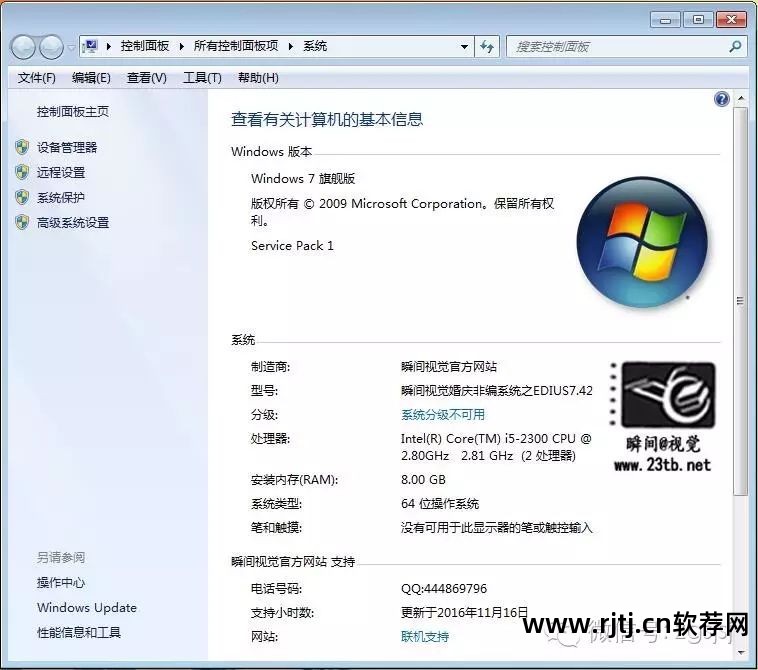
Task: Open 远程设置 link
Action: [61, 173]
